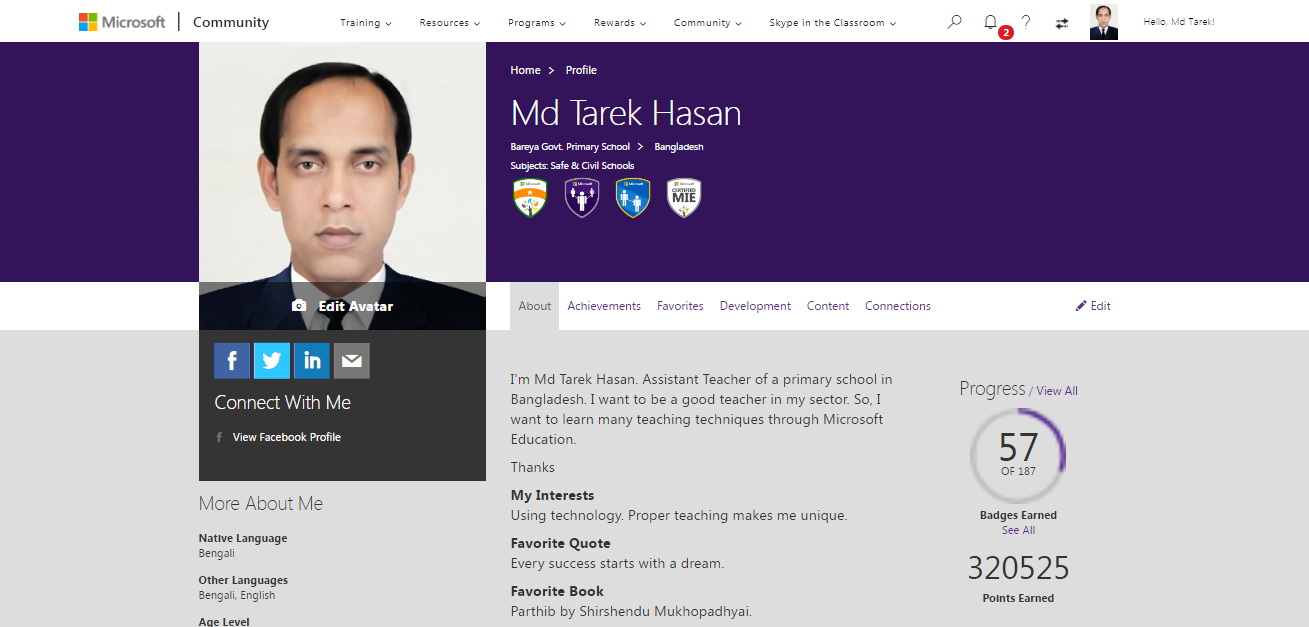1309x627 pixels.
Task: Click the purple badge under Subjects
Action: coord(582,198)
